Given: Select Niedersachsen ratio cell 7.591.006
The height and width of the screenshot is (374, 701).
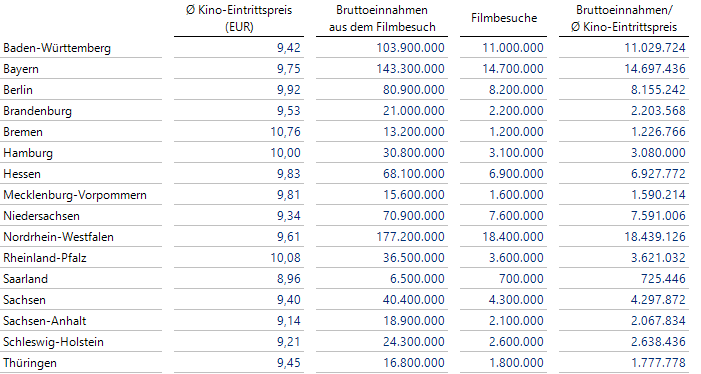Looking at the screenshot, I should tap(658, 216).
